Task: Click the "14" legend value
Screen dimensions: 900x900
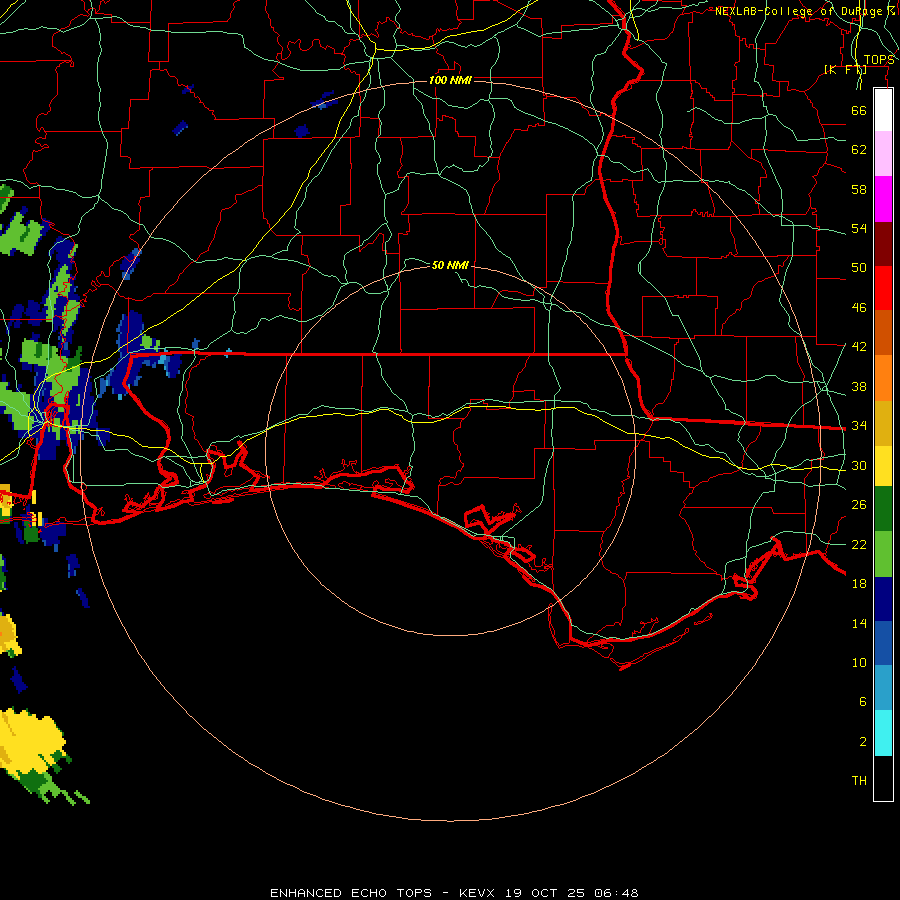Action: tap(859, 623)
